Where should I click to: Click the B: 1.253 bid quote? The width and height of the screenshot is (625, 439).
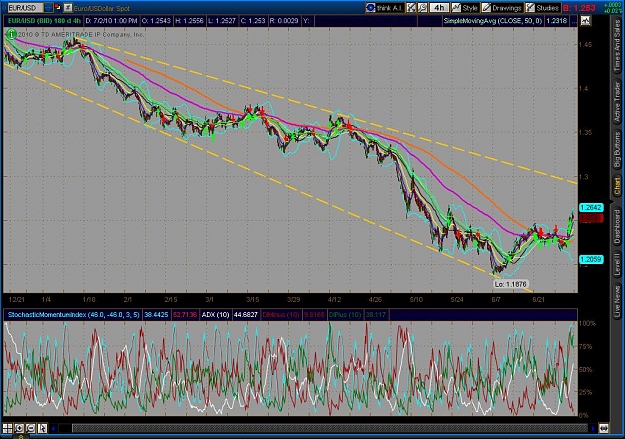pos(579,8)
